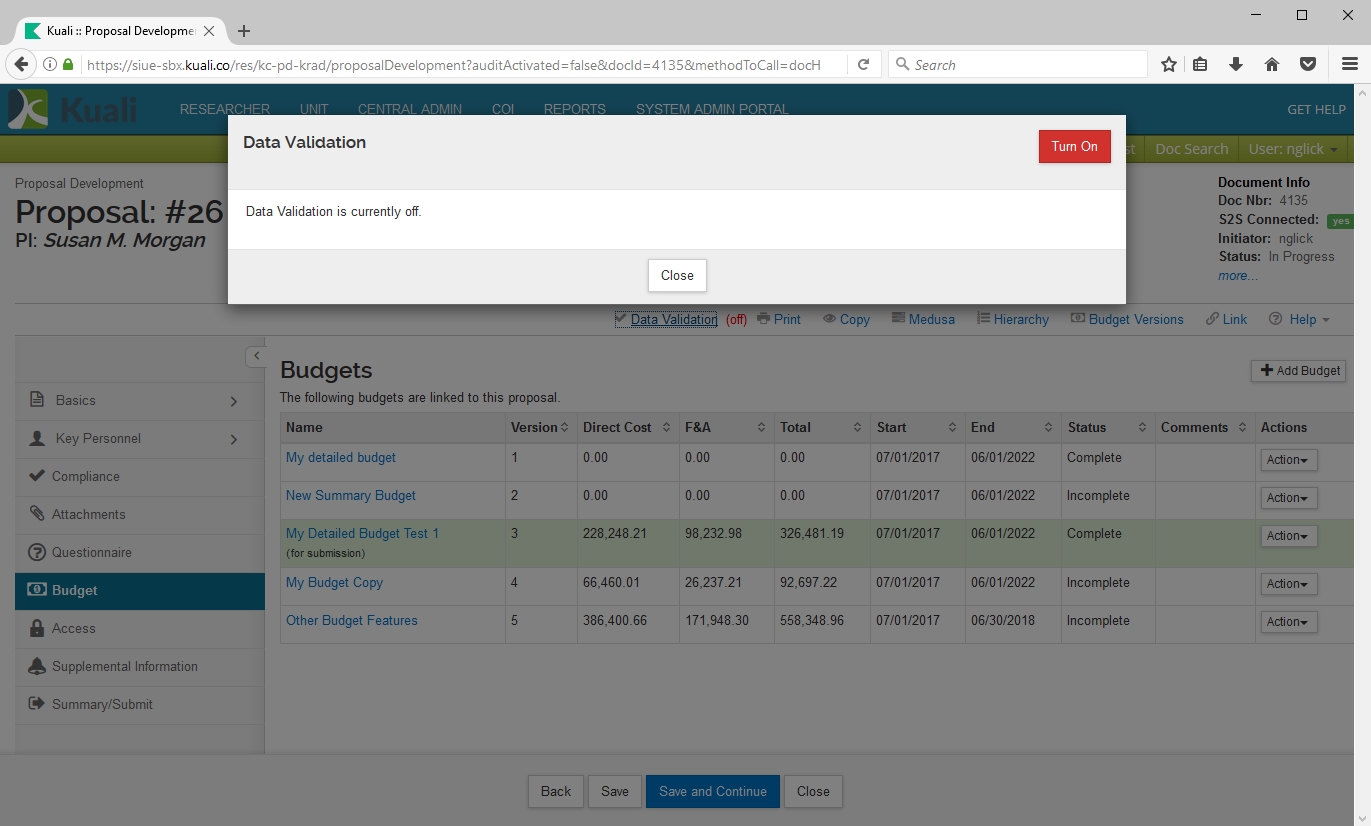
Task: Click the browser Search input field
Action: [x=1020, y=64]
